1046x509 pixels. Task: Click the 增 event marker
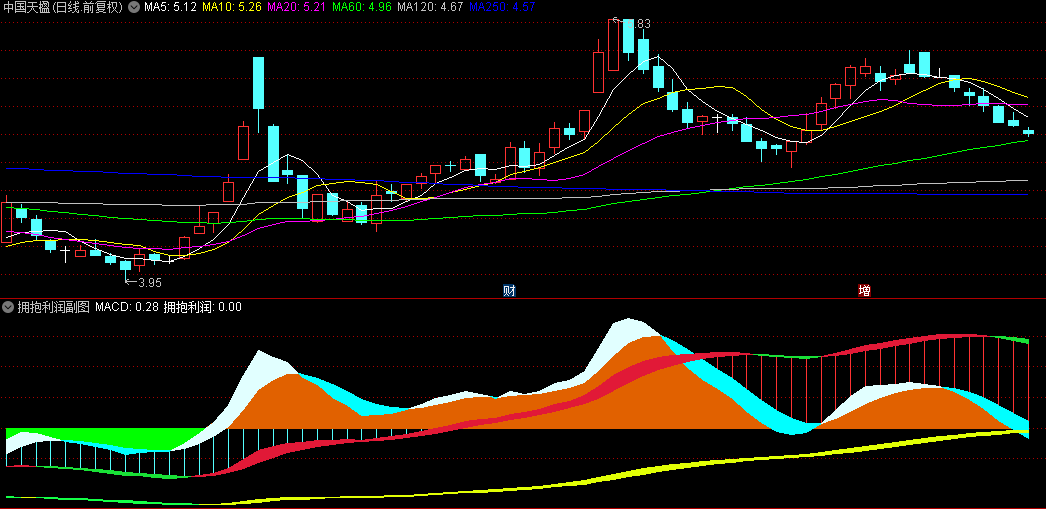tap(865, 290)
